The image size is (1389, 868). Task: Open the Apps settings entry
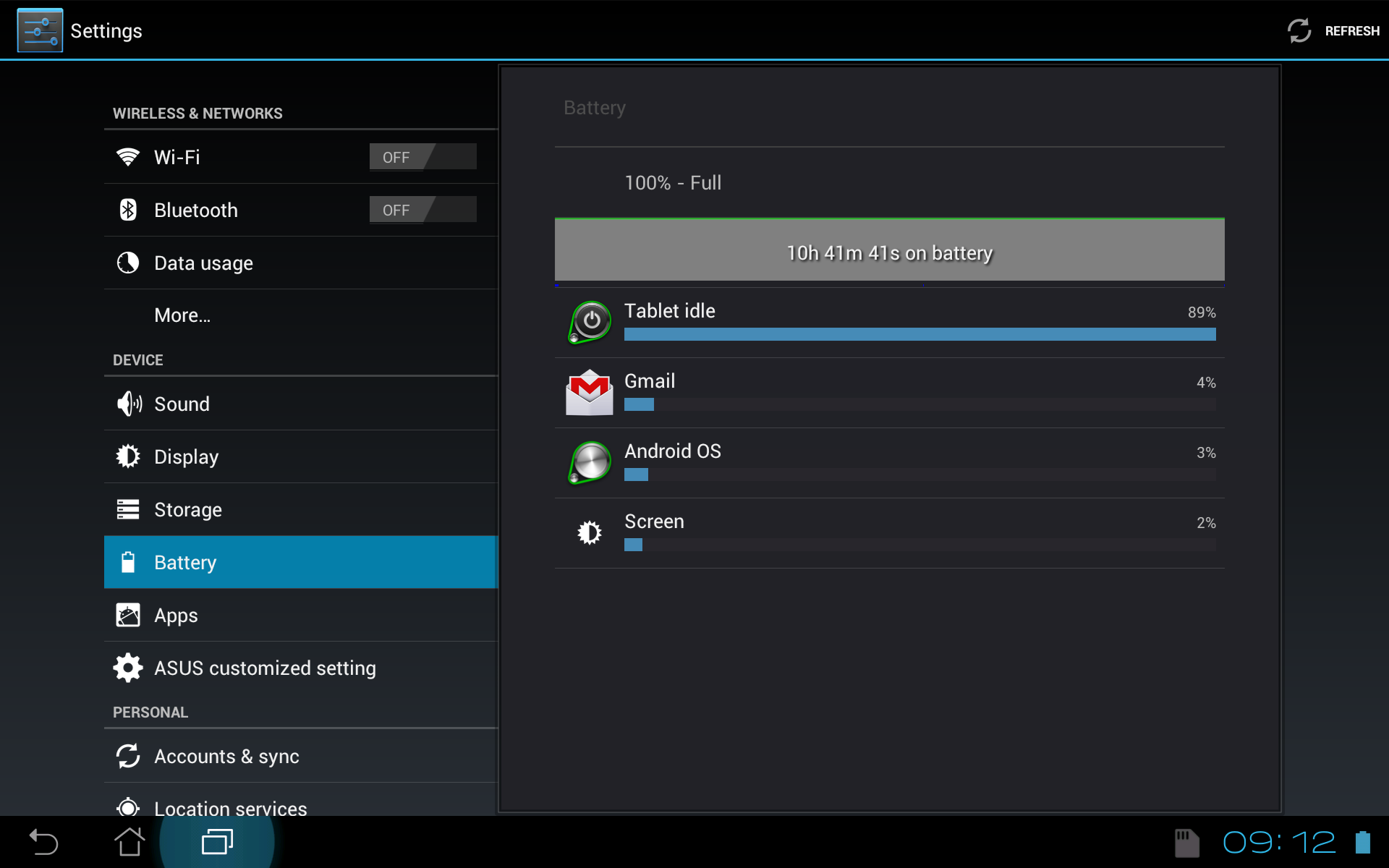tap(301, 615)
